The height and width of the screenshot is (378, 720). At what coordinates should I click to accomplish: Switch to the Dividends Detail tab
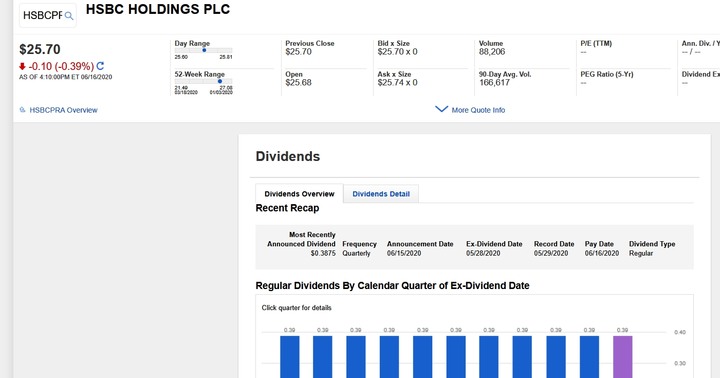point(381,194)
